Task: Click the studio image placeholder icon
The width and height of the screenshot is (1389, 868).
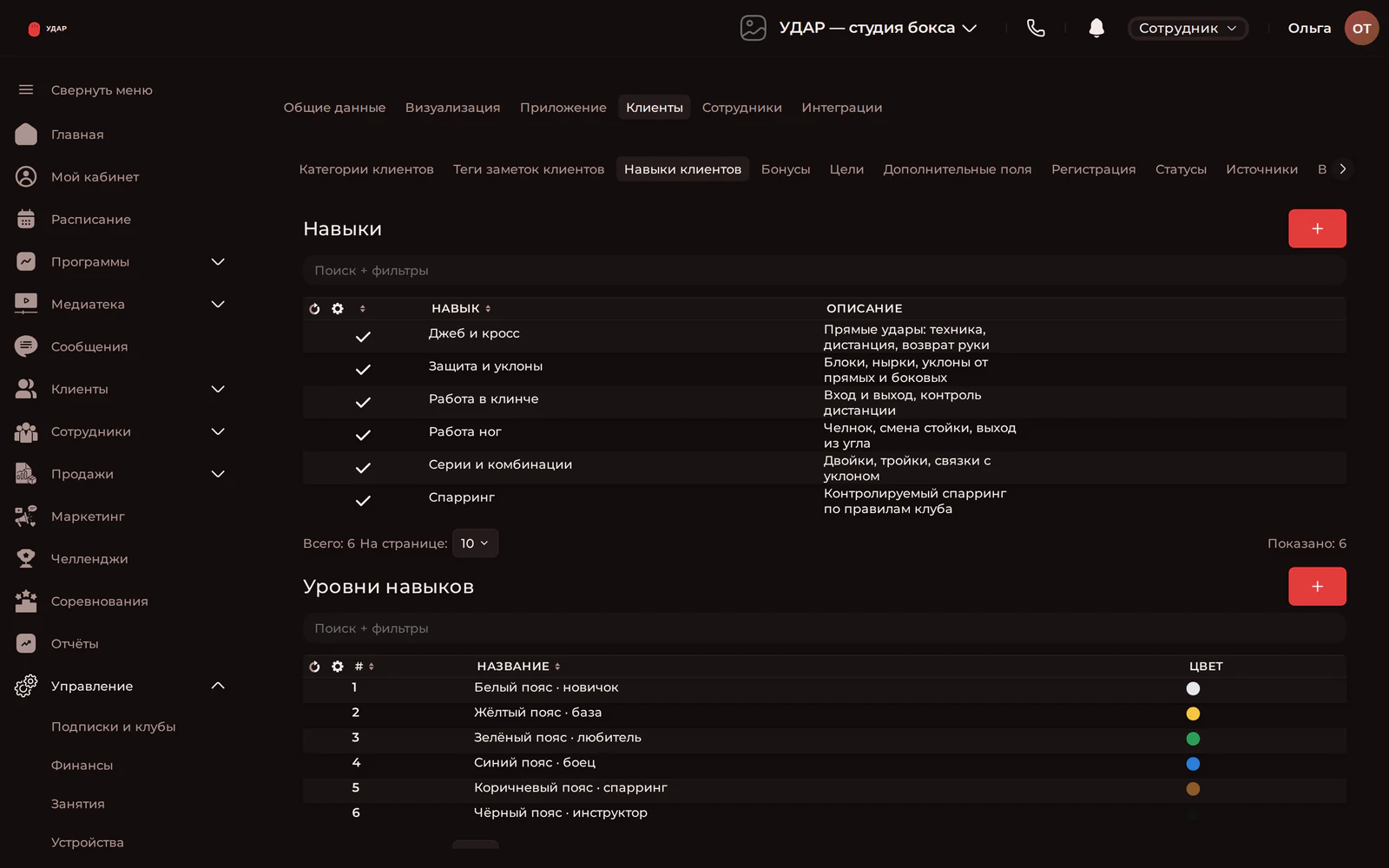Action: pyautogui.click(x=753, y=28)
